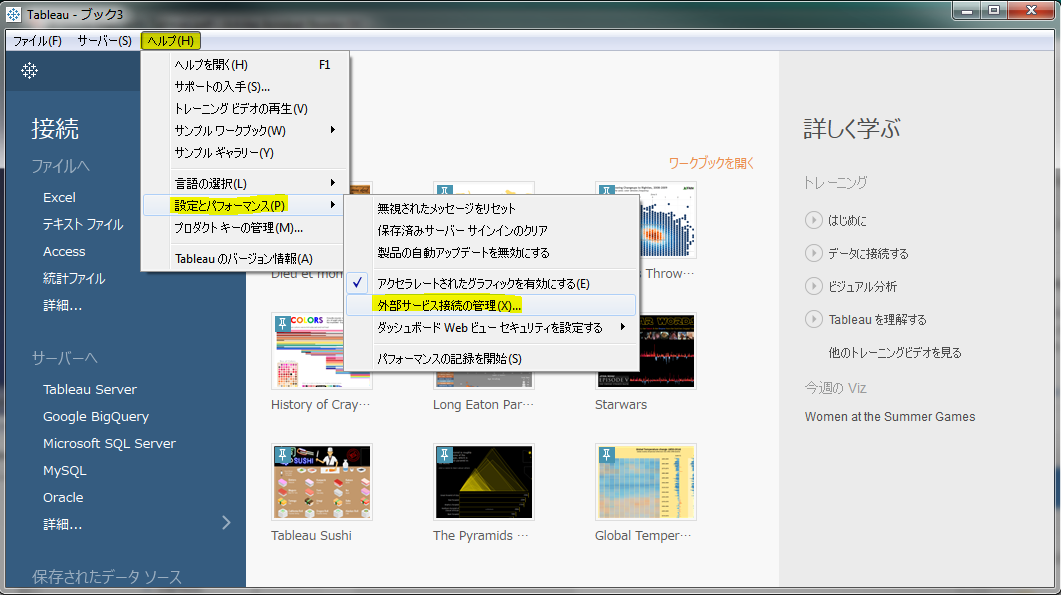Image resolution: width=1061 pixels, height=595 pixels.
Task: Click play icon next to ビジュアル分析
Action: (813, 286)
